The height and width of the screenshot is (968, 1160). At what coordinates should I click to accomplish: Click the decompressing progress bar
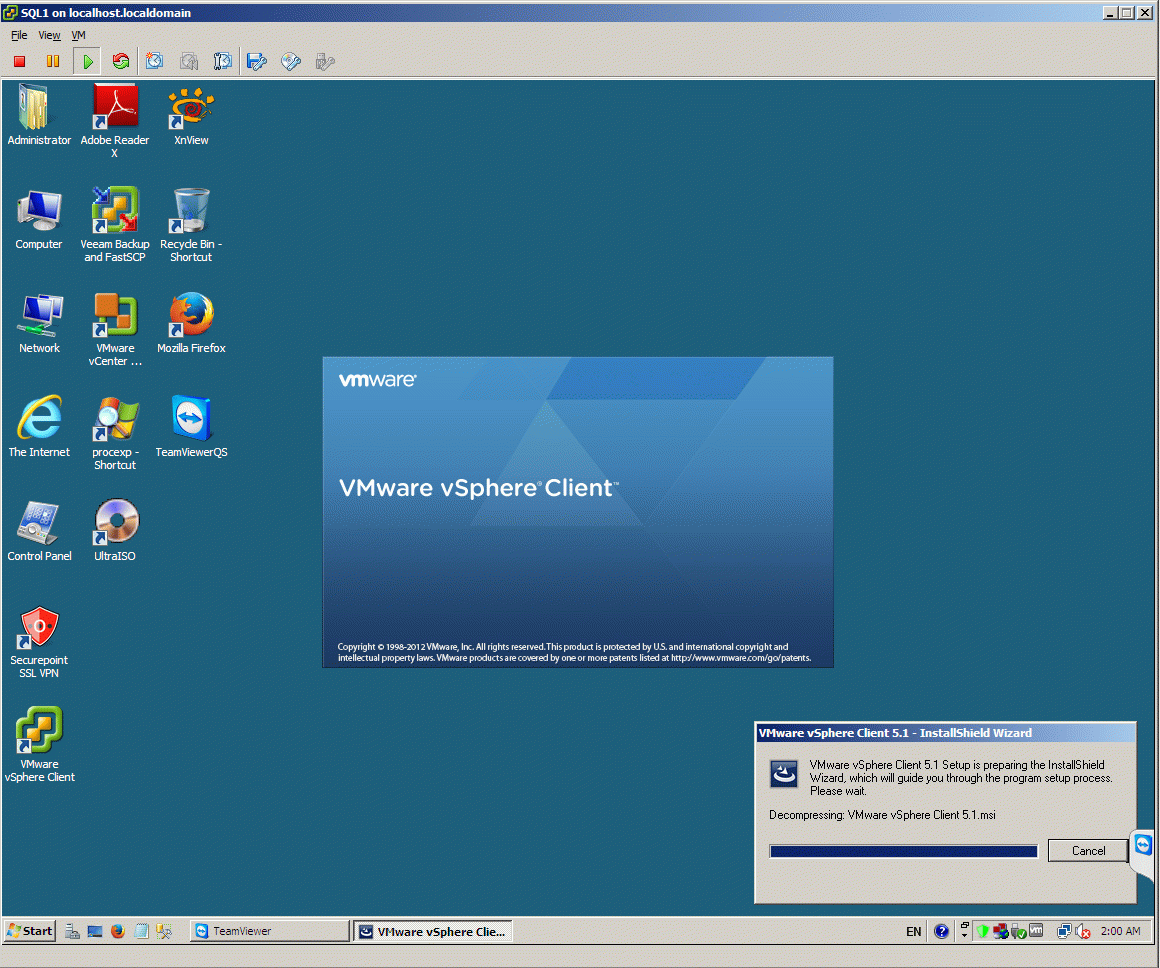click(903, 851)
